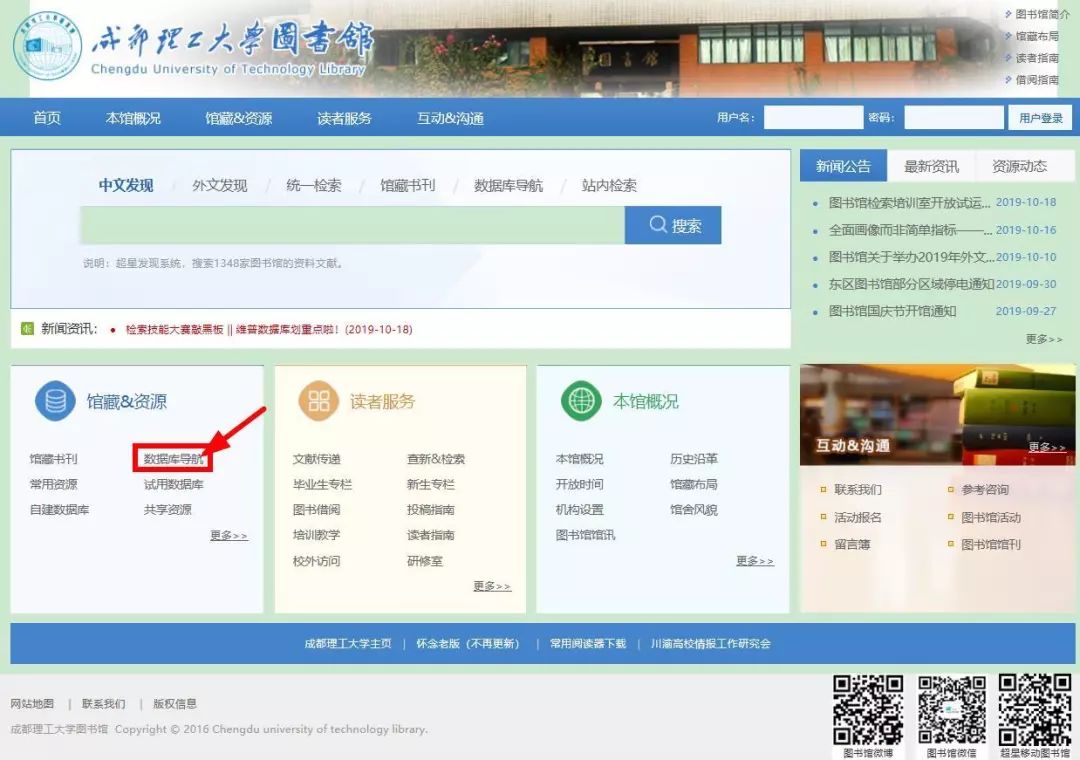
Task: Open the 读者指南 link in header
Action: pos(1037,58)
